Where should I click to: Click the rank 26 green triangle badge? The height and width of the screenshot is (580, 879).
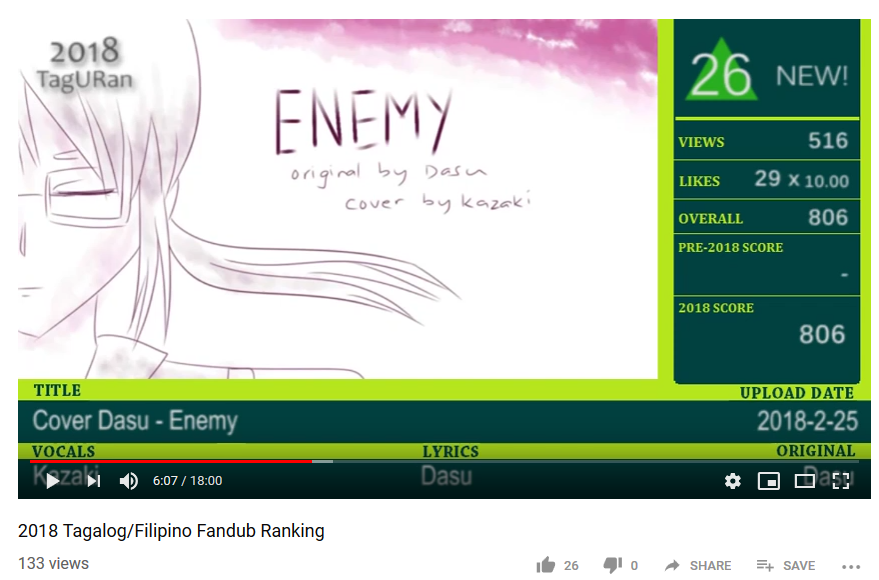(721, 71)
